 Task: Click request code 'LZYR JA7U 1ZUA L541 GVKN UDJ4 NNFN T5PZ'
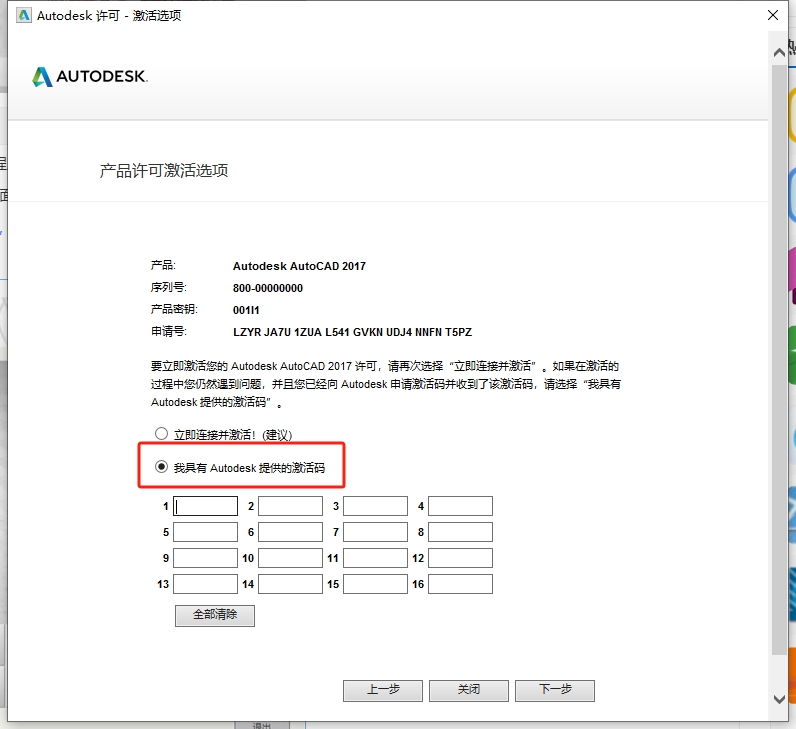click(352, 332)
